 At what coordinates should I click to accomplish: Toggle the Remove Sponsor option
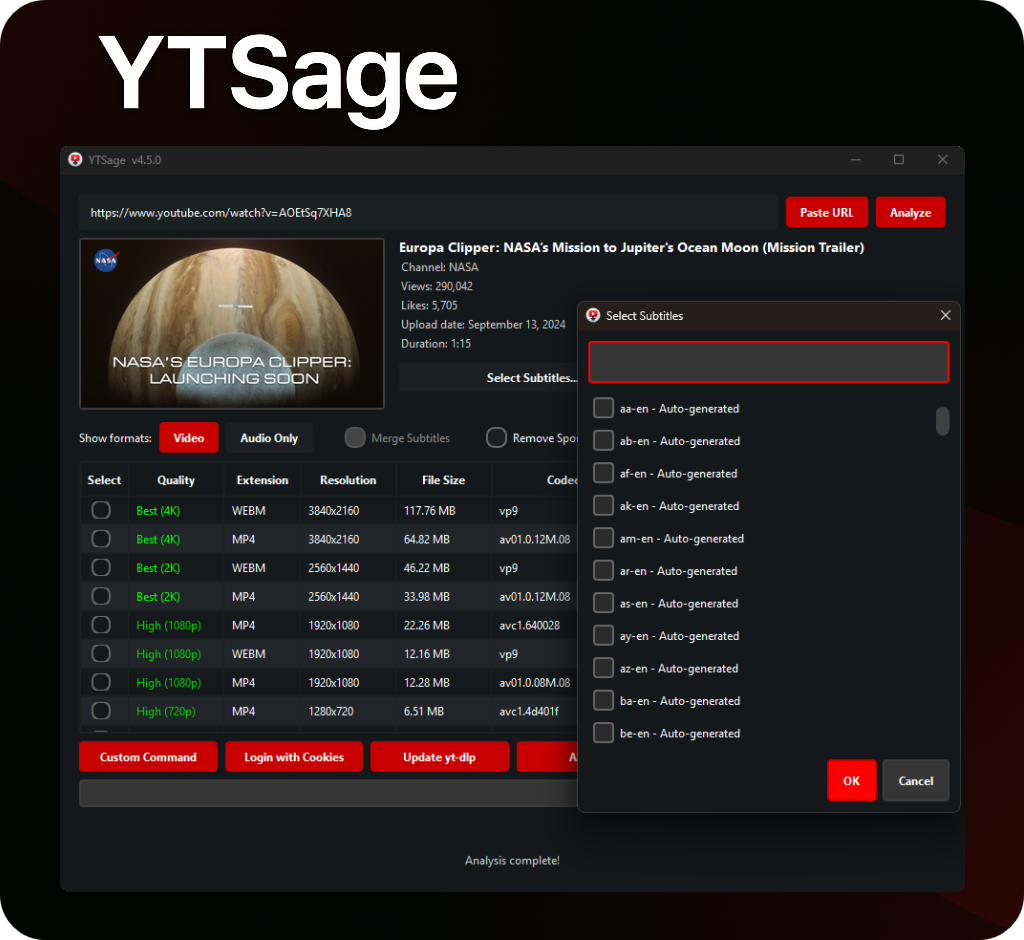pos(496,438)
